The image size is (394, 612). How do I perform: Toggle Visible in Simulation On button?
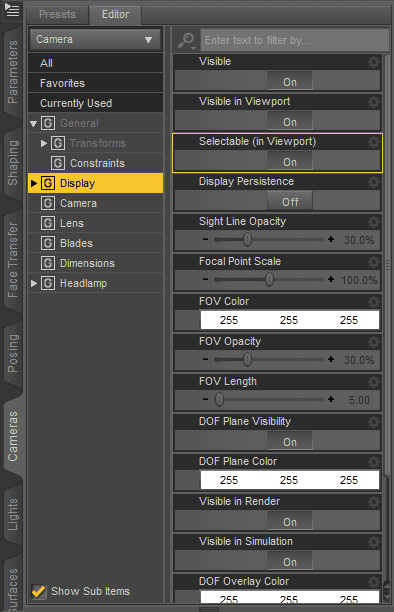point(290,562)
